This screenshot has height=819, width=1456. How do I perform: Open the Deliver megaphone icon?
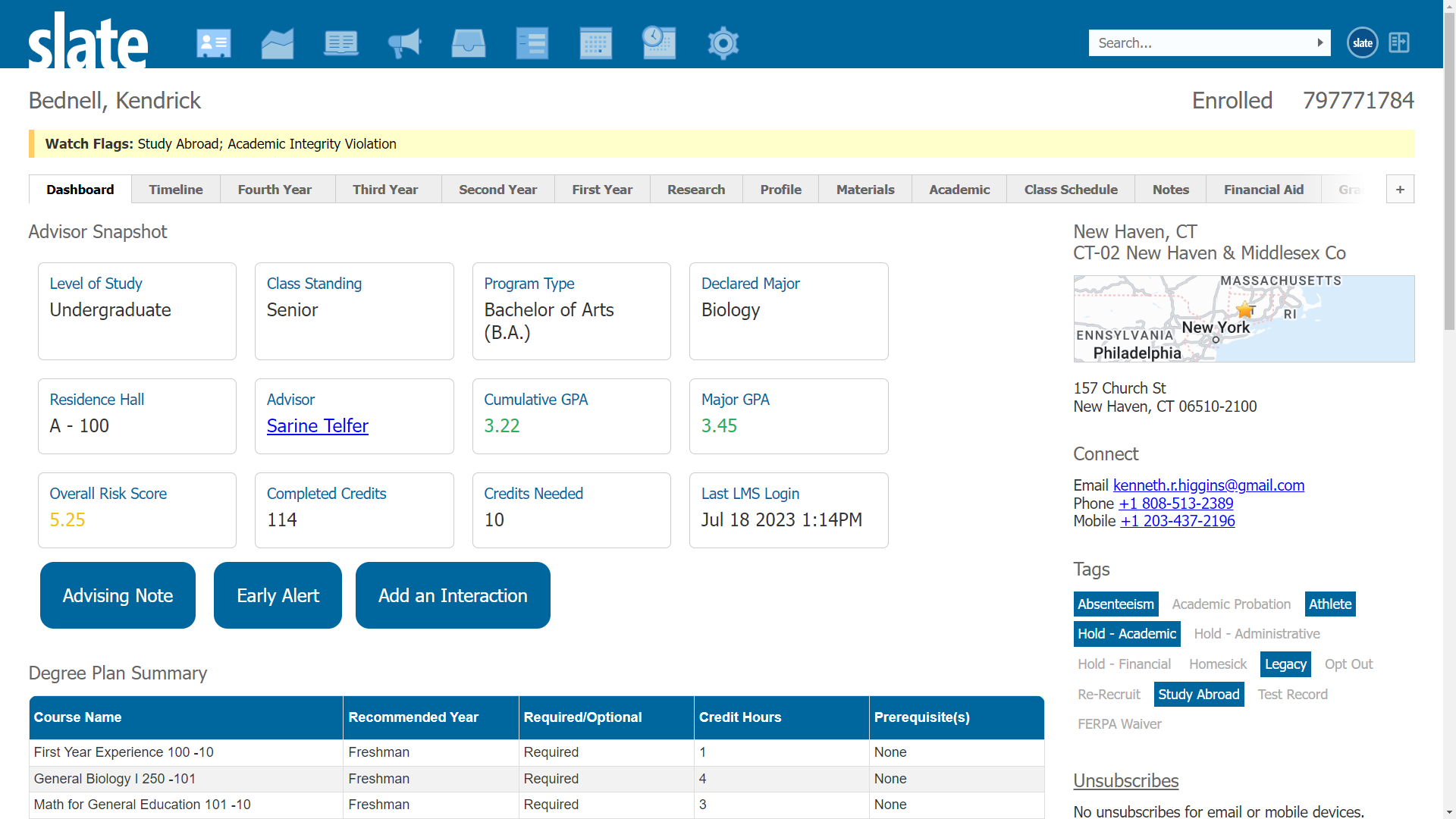coord(405,43)
